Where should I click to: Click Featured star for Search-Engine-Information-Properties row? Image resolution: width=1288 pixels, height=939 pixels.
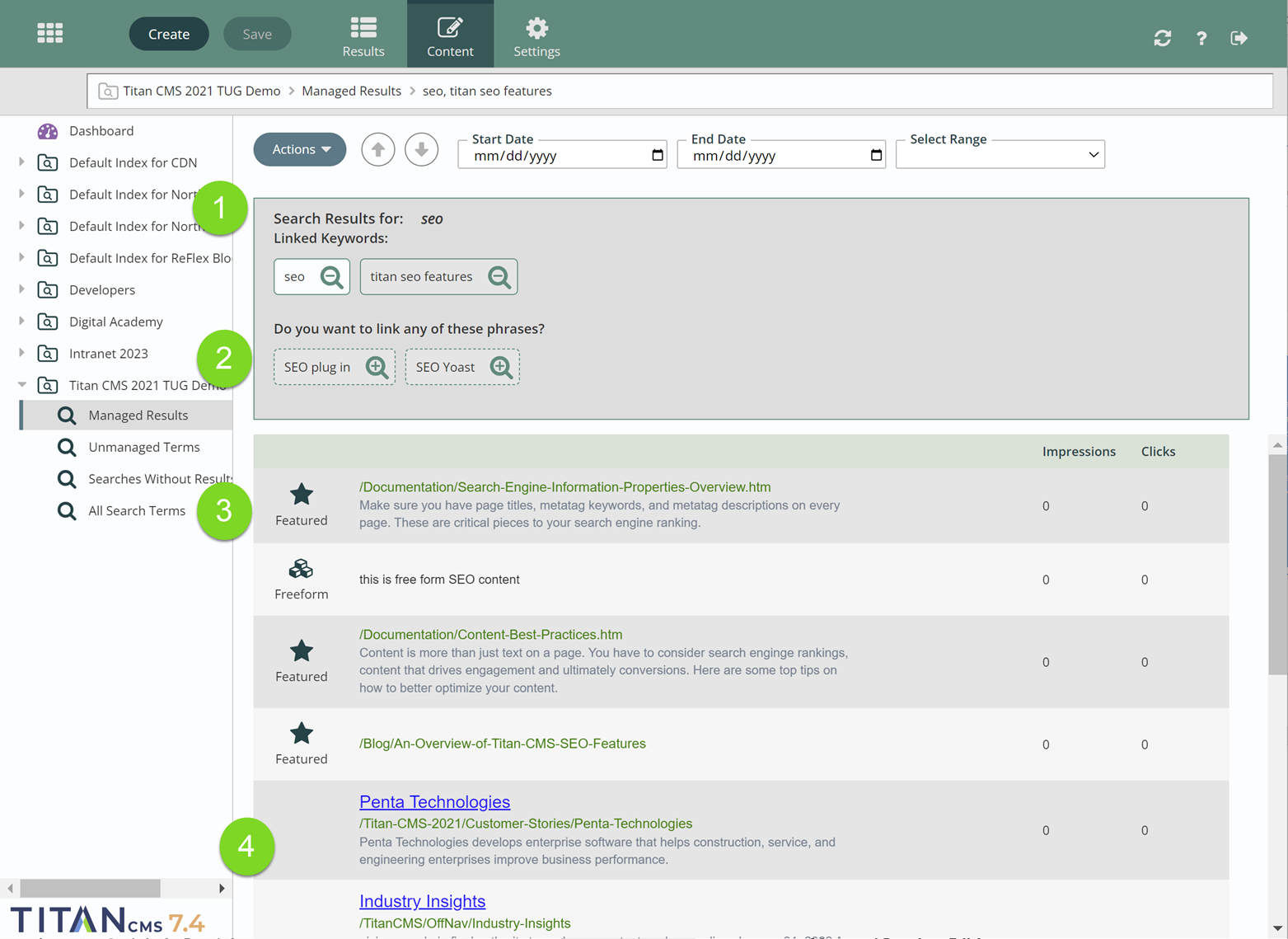[x=302, y=494]
